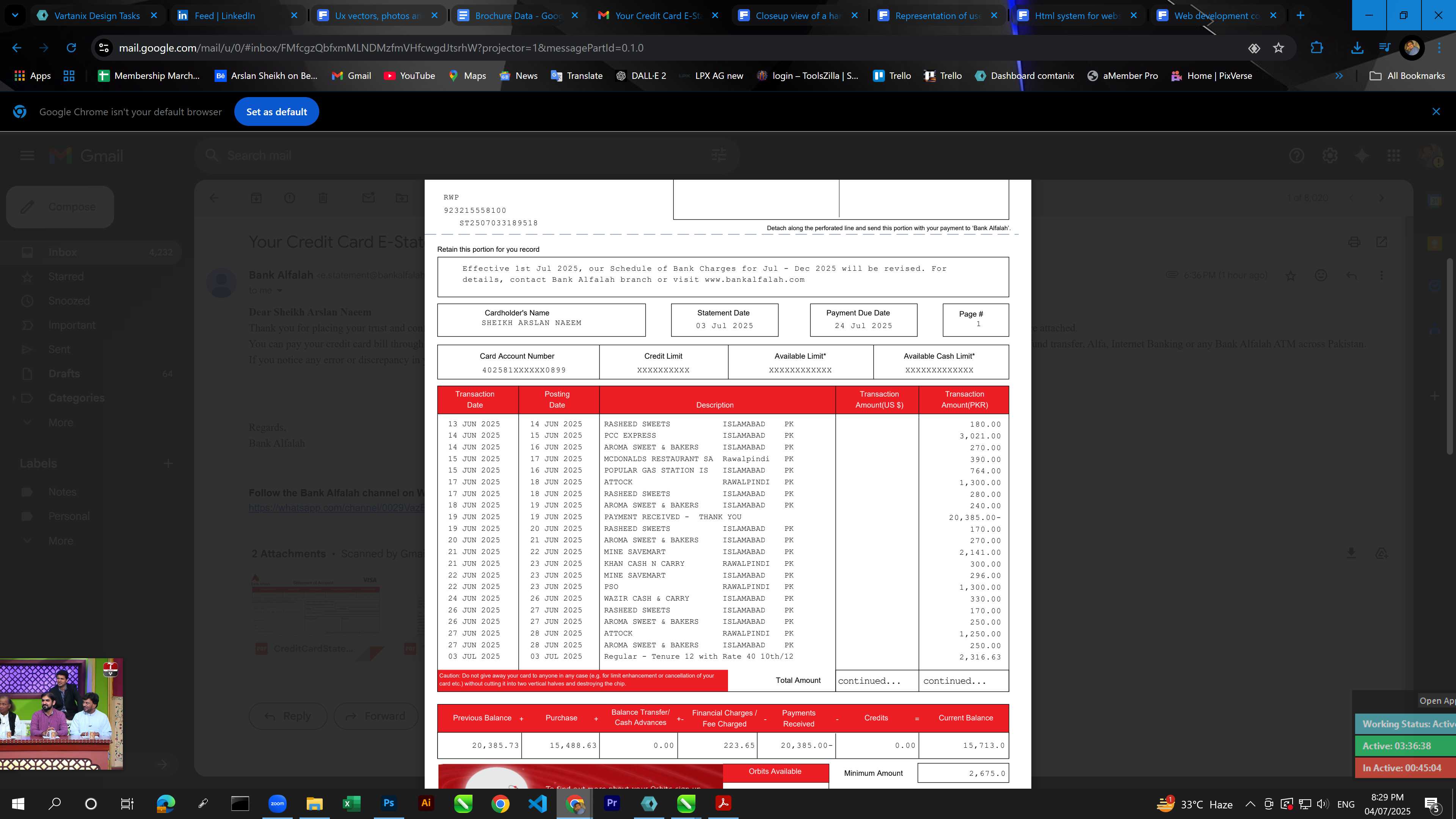This screenshot has height=819, width=1456.
Task: Open the LPX AG new bookmark
Action: tap(711, 76)
